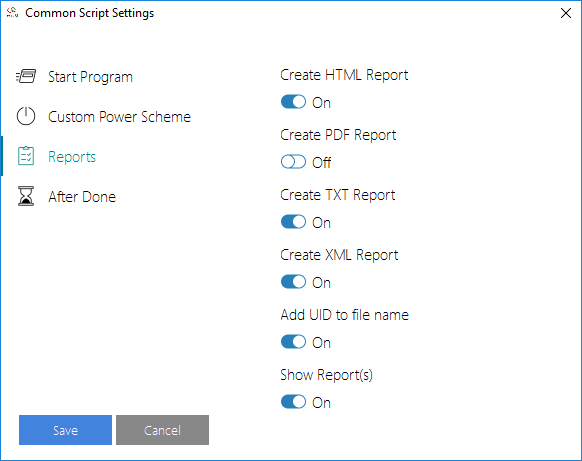This screenshot has height=461, width=582.
Task: Turn off Create TXT Report switch
Action: tap(293, 222)
